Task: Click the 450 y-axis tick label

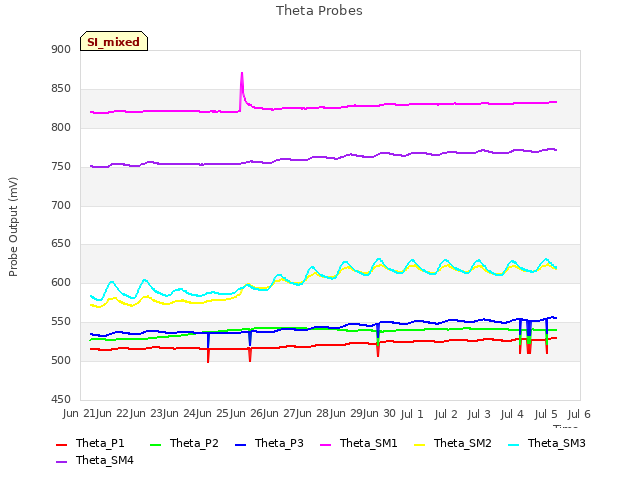Action: click(61, 399)
